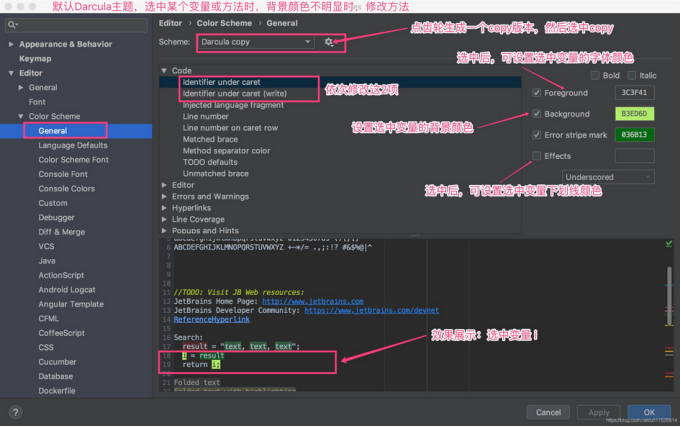Open the Scheme dropdown showing Darcula copy
This screenshot has height=427, width=681.
[x=256, y=42]
